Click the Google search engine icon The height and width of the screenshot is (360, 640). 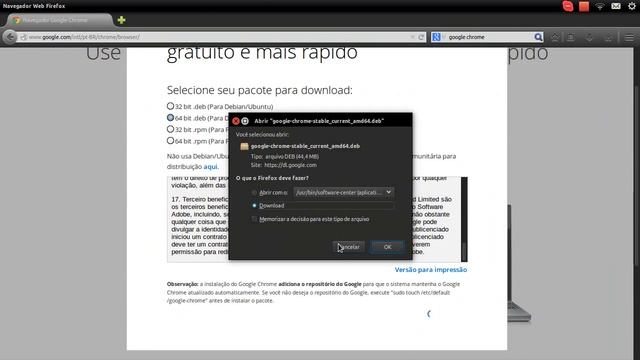[x=436, y=37]
